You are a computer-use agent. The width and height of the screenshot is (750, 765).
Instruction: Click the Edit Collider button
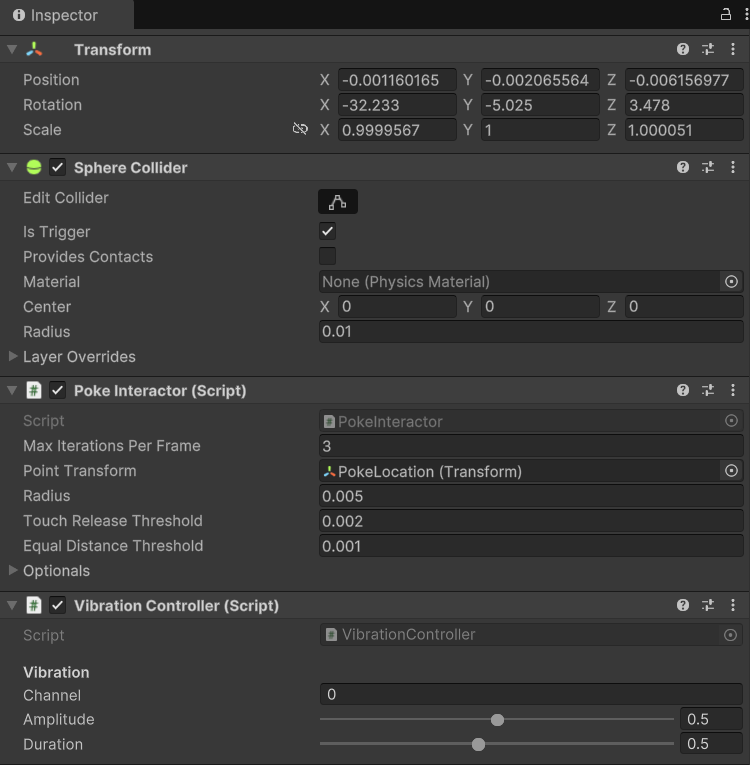(338, 201)
